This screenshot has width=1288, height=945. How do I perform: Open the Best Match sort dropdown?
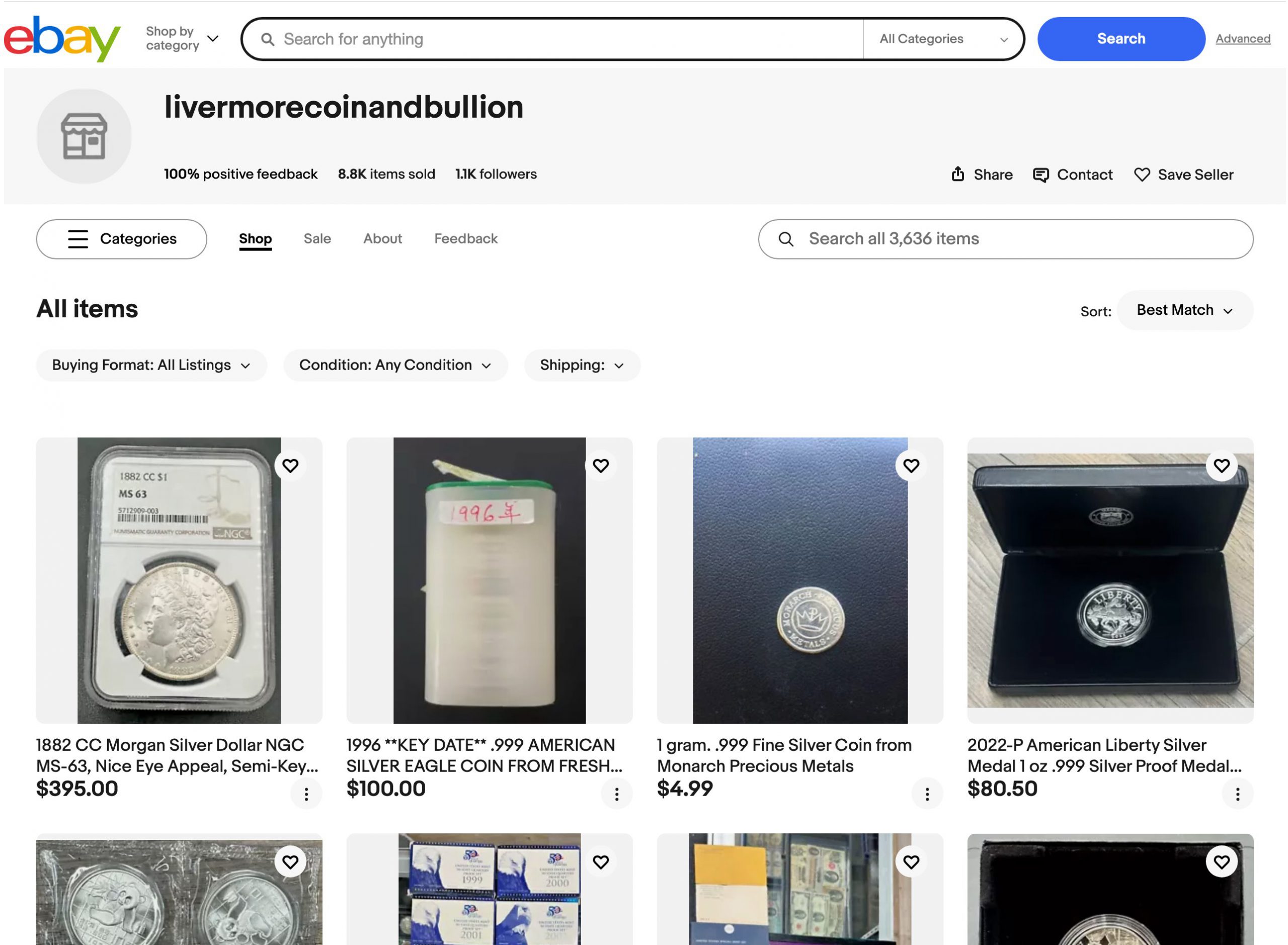pyautogui.click(x=1184, y=311)
